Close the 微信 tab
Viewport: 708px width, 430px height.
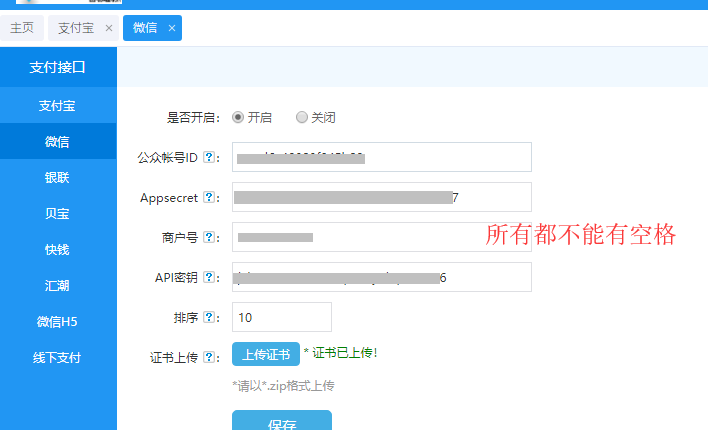point(172,28)
